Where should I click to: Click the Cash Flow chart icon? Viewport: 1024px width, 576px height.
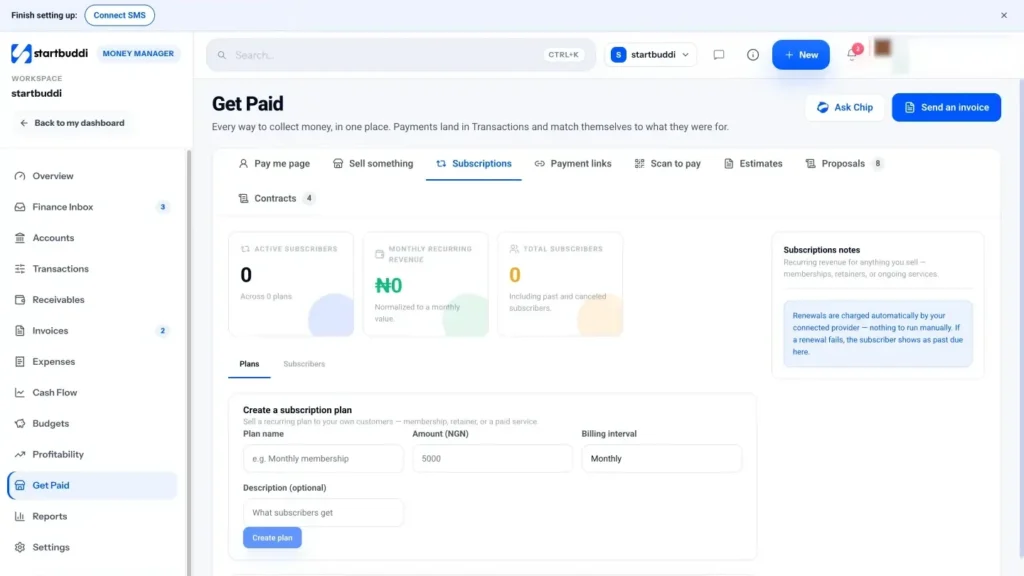tap(20, 392)
